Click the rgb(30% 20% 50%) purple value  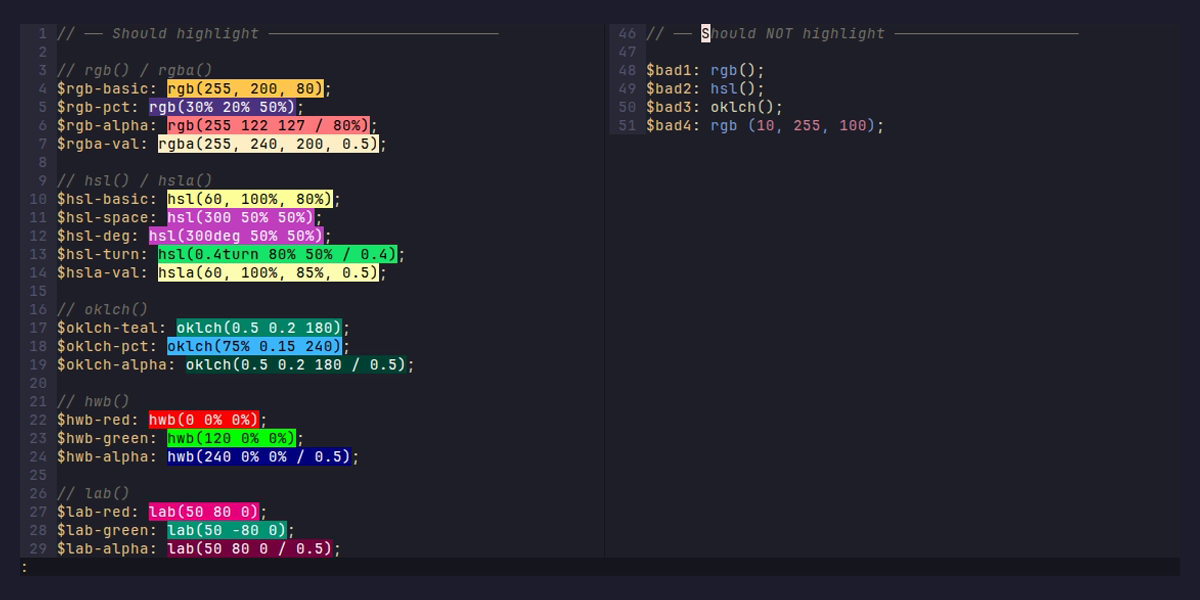(x=222, y=107)
